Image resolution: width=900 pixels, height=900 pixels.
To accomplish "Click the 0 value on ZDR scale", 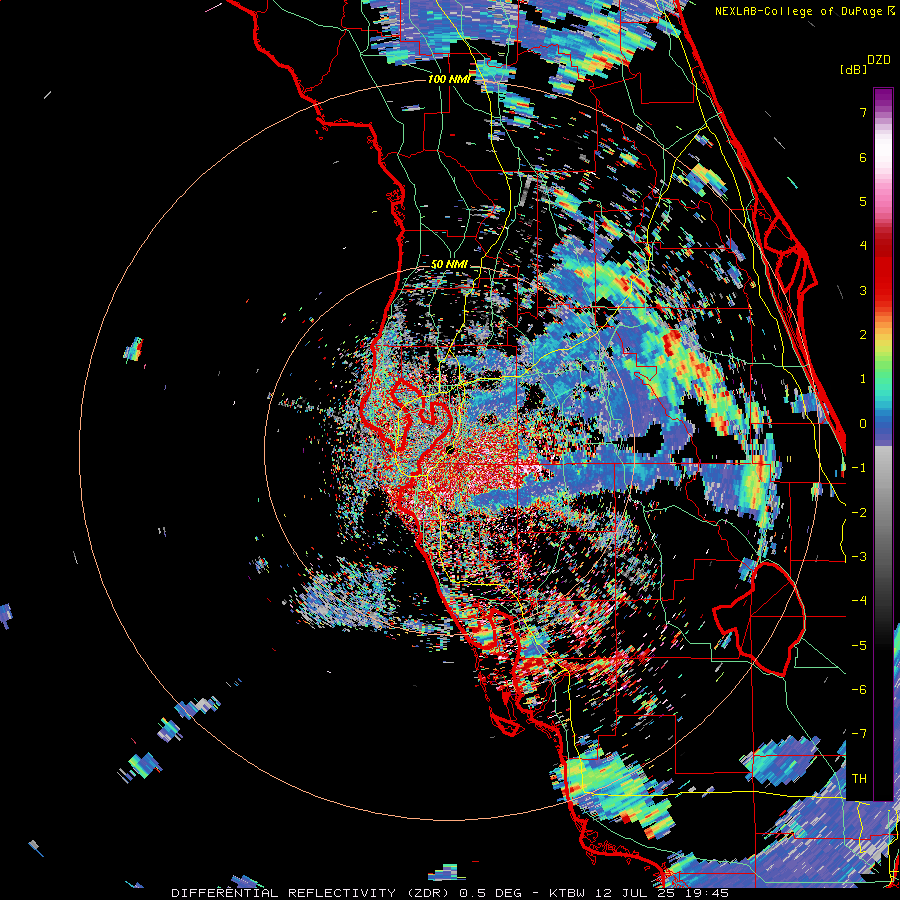I will pos(863,424).
